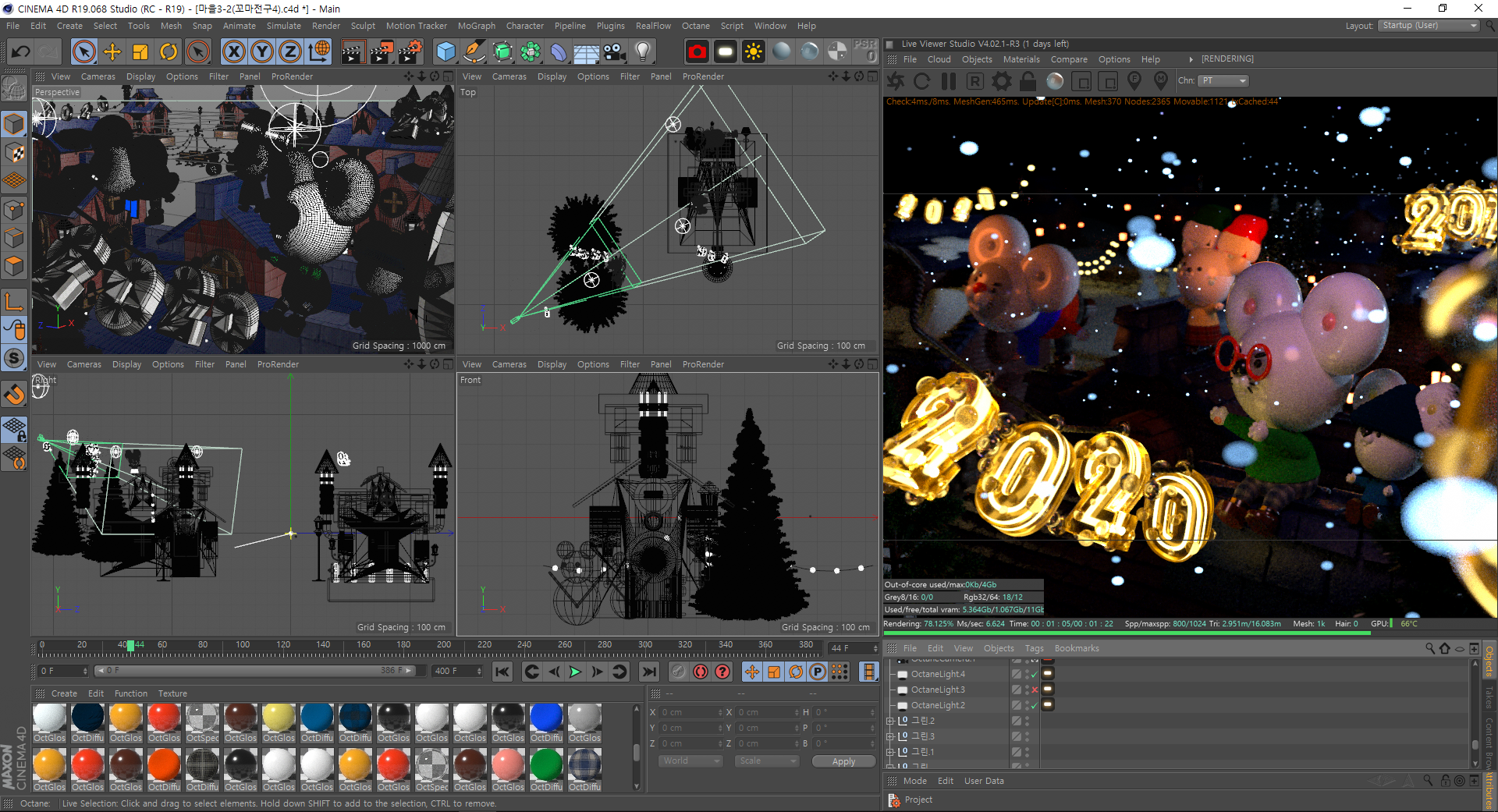Open the Scale mode dropdown
1498x812 pixels.
pyautogui.click(x=767, y=761)
